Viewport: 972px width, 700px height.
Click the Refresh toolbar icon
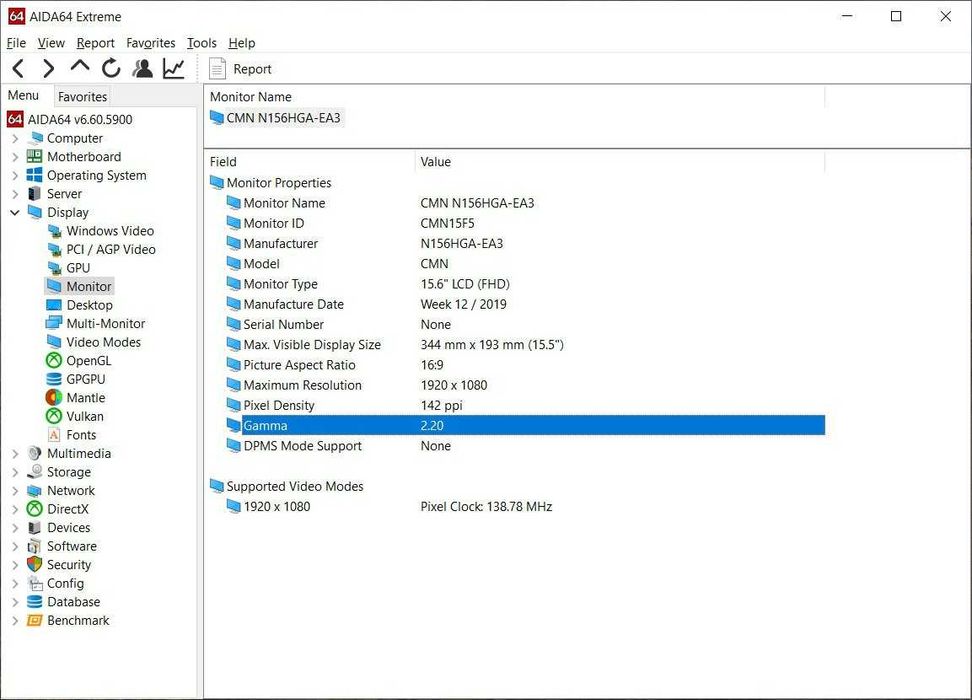tap(111, 68)
